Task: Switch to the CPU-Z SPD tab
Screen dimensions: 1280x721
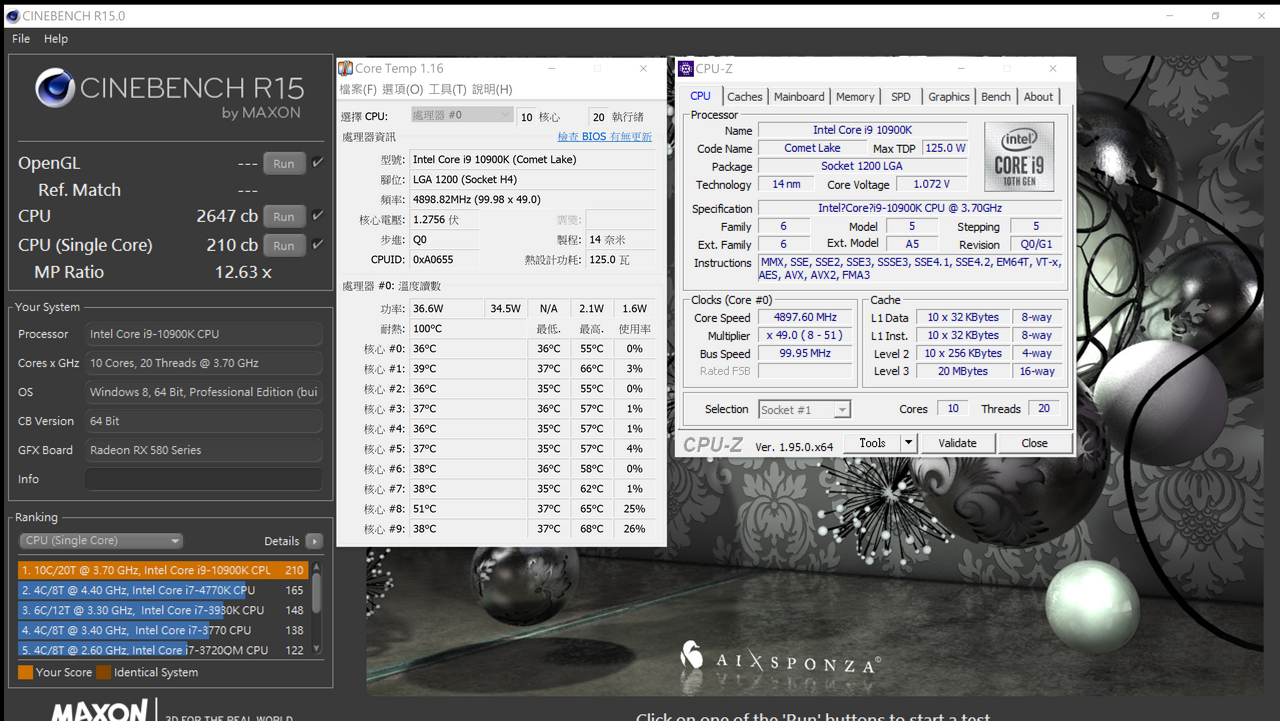Action: [901, 97]
